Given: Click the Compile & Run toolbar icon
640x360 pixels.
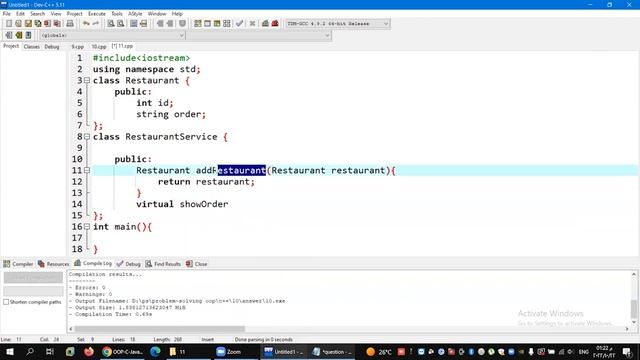Looking at the screenshot, I should coord(217,24).
